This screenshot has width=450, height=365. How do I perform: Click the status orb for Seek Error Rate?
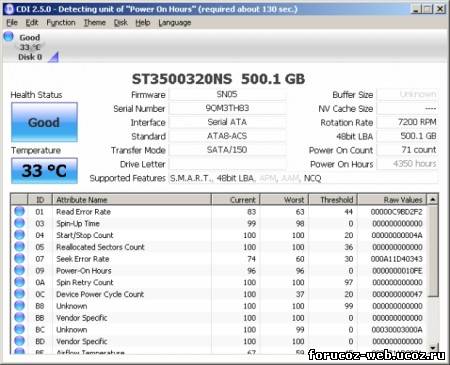coord(20,259)
